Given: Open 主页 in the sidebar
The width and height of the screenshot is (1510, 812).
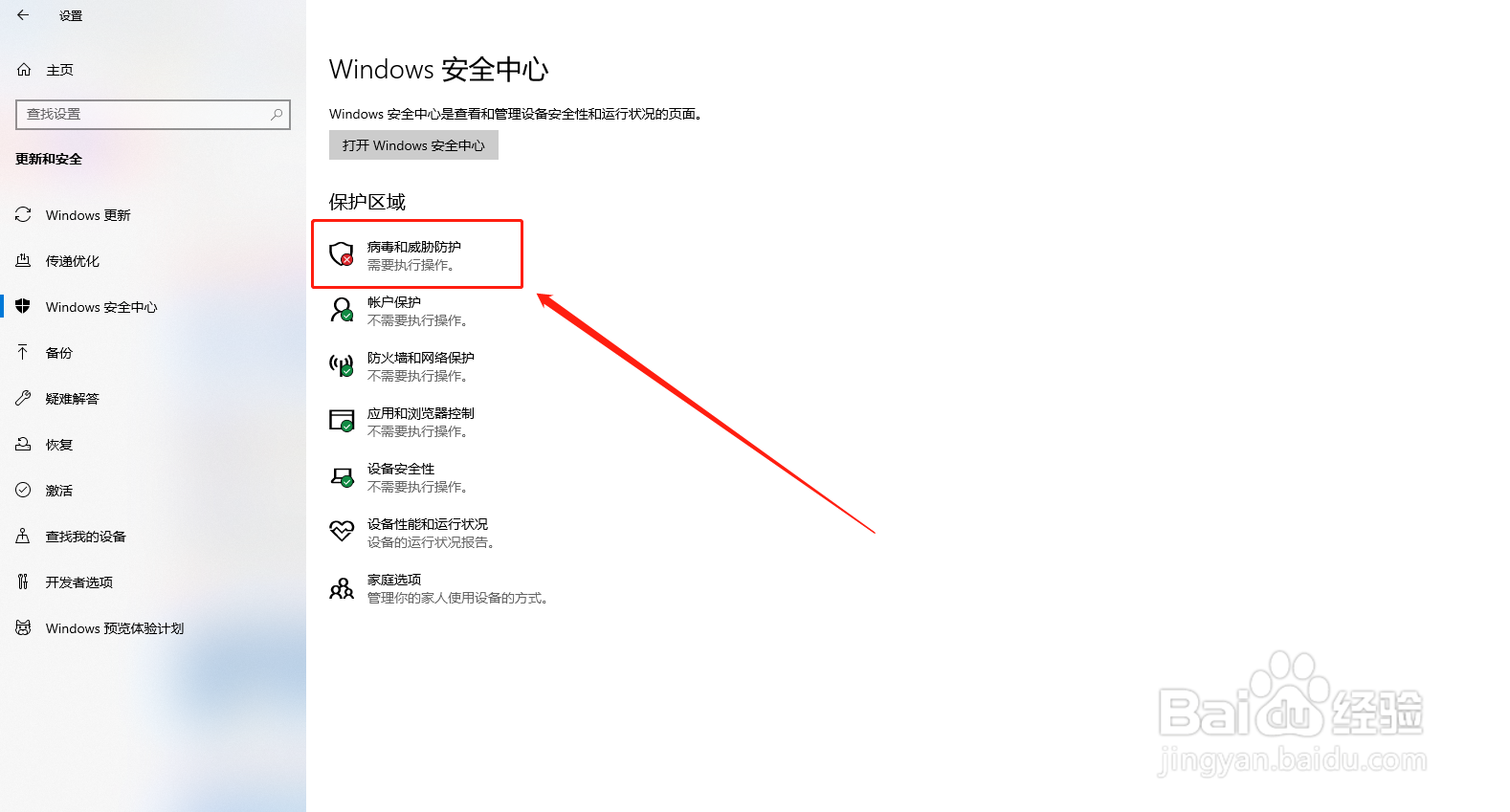Looking at the screenshot, I should 60,70.
